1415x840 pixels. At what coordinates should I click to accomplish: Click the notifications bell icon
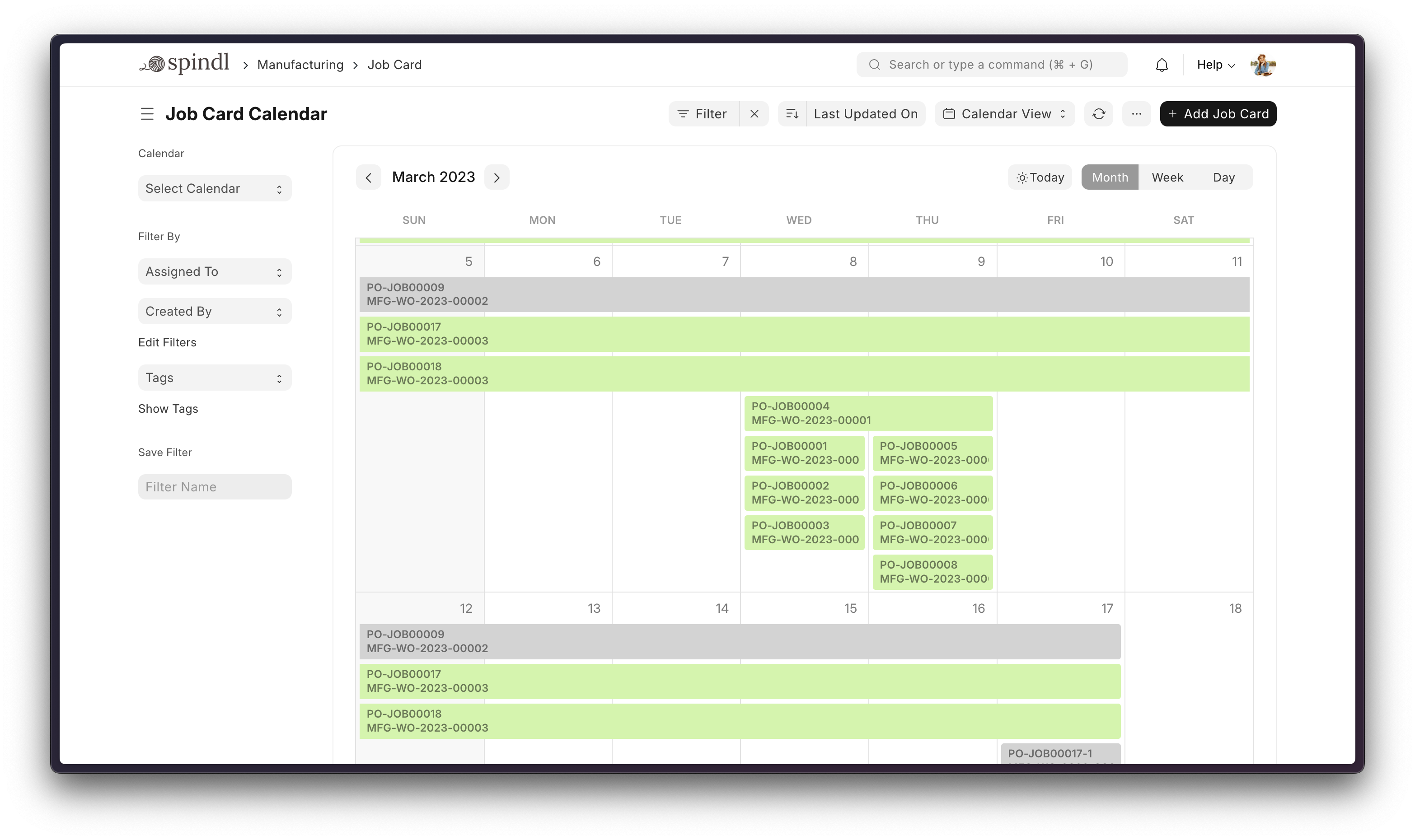(1162, 65)
